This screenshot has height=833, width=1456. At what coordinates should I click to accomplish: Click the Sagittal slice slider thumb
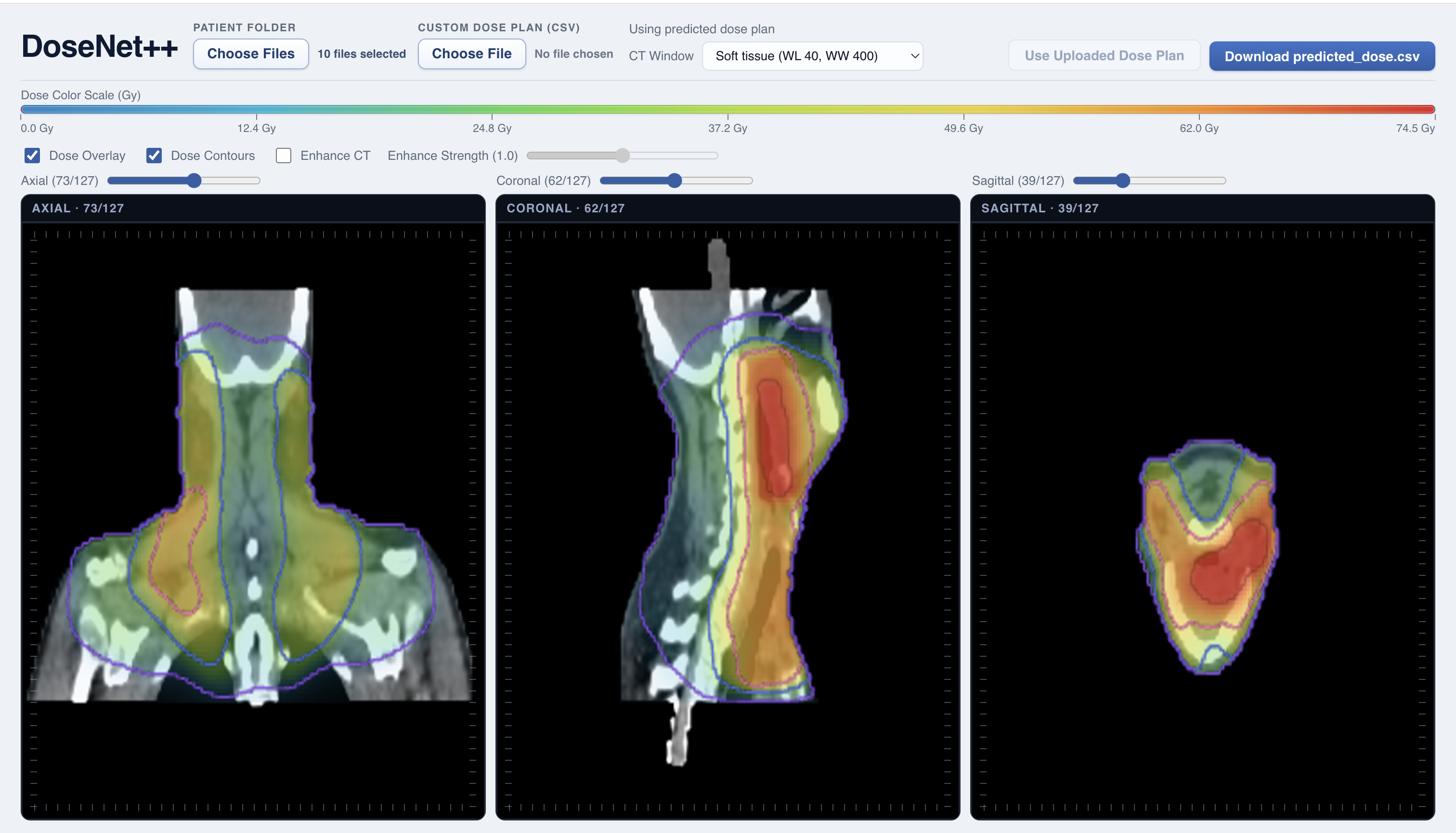coord(1123,181)
